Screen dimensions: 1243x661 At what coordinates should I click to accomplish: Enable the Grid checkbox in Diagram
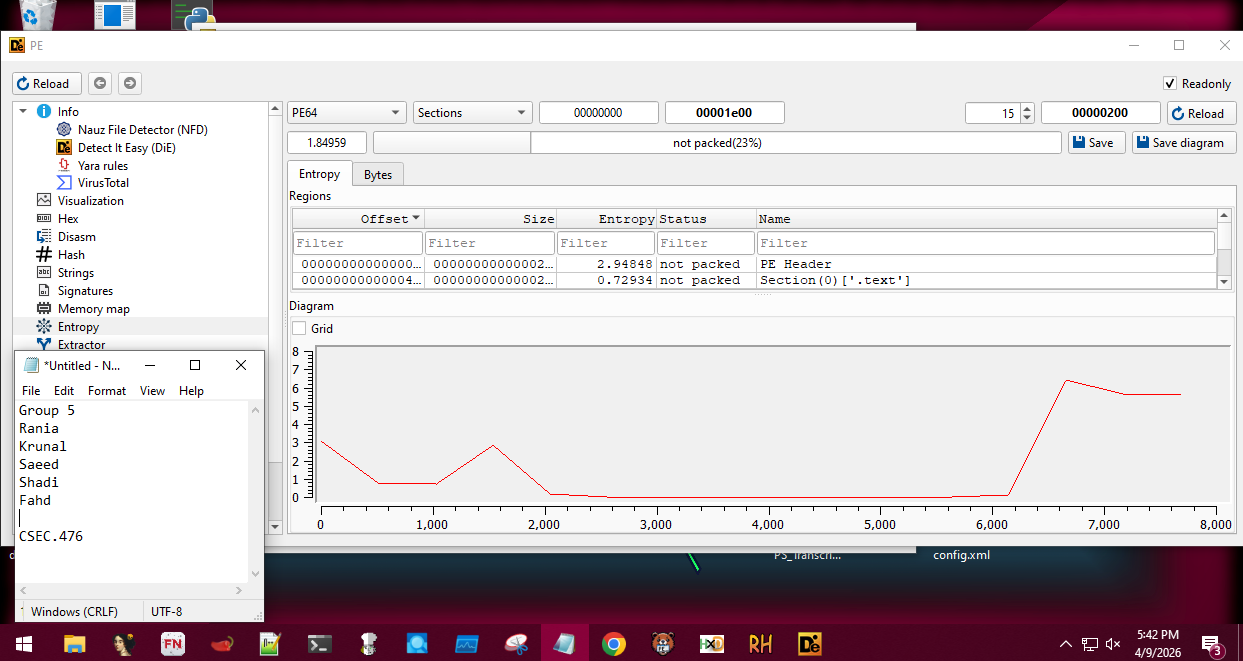[299, 329]
